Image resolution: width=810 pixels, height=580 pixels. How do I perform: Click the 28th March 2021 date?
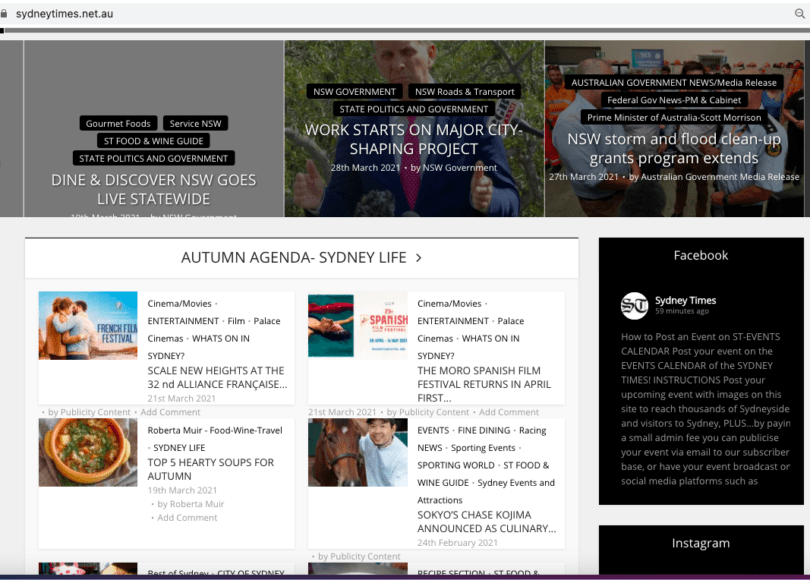pos(365,167)
